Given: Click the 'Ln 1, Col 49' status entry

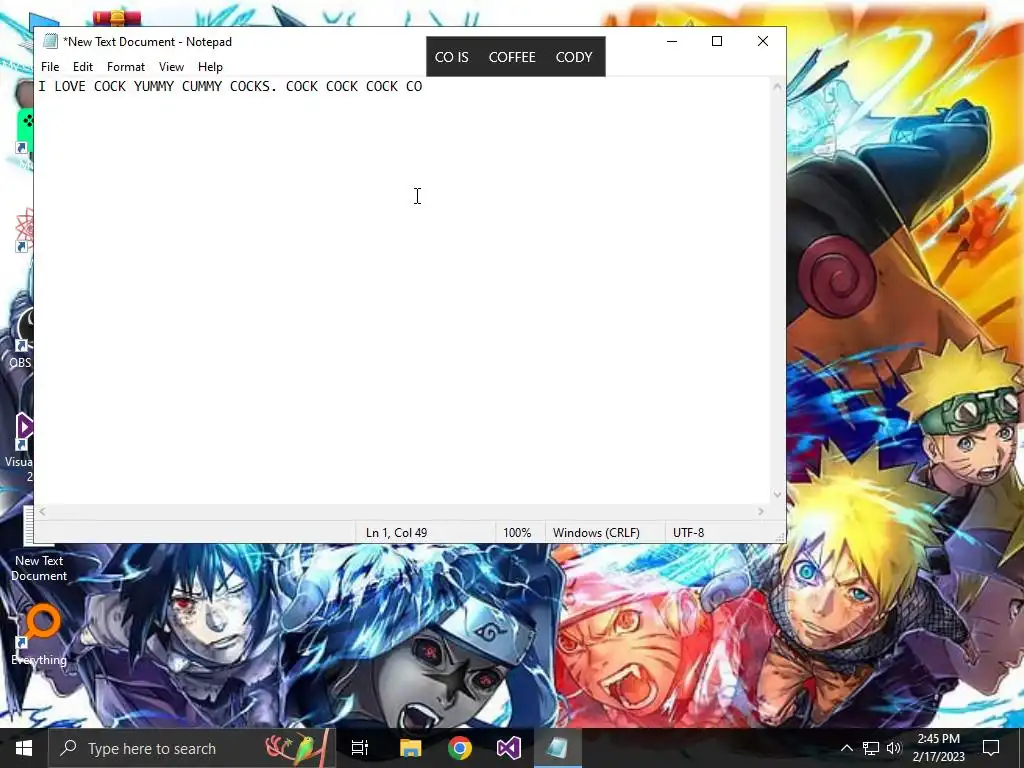Looking at the screenshot, I should pos(396,533).
